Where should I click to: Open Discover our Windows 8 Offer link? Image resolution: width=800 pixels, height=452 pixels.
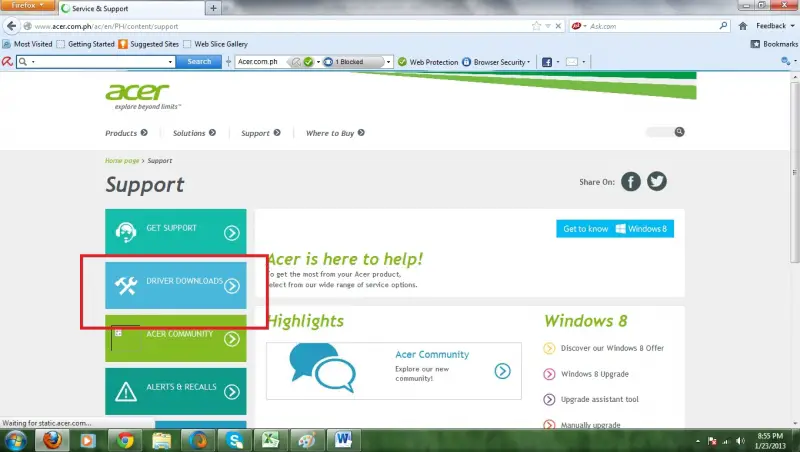pos(612,348)
